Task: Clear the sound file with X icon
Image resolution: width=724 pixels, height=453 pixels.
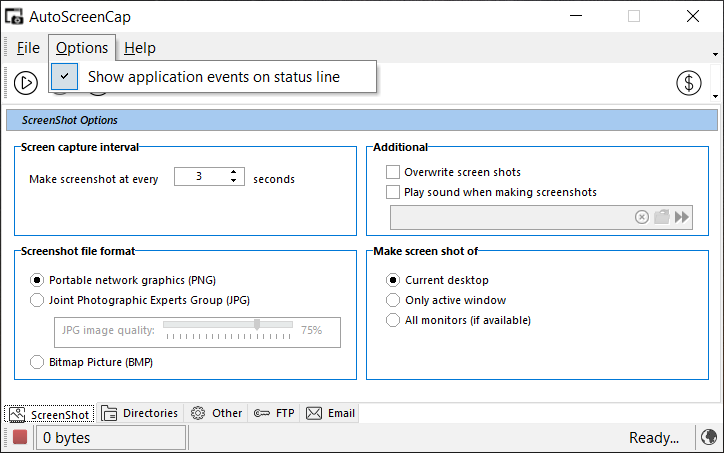Action: 641,217
